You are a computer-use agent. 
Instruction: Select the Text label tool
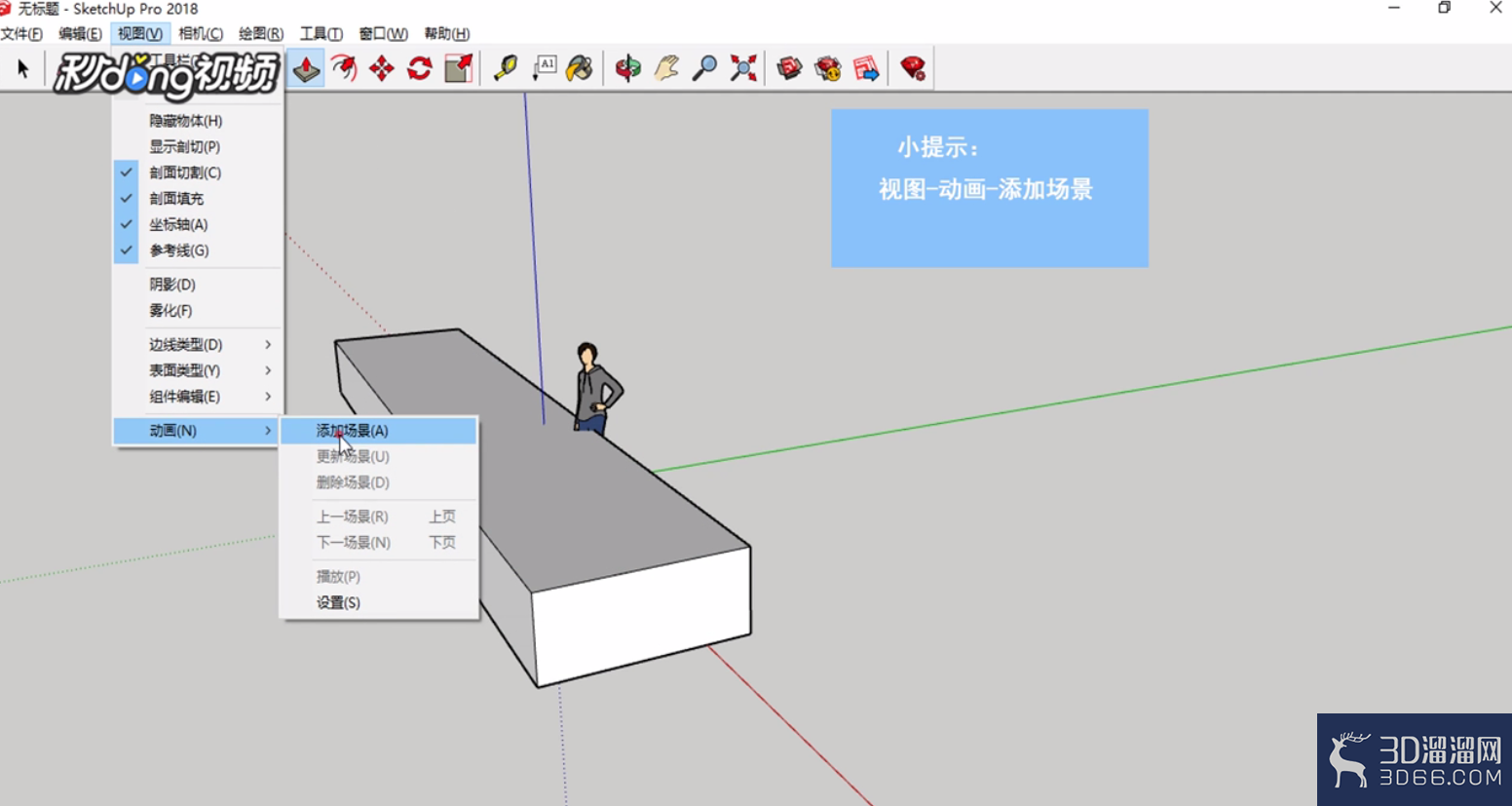point(544,68)
